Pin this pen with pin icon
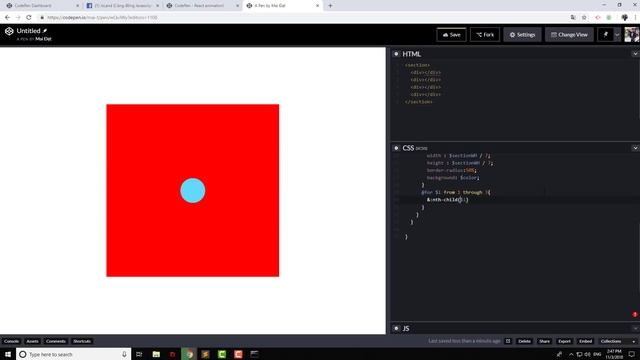 [x=605, y=35]
